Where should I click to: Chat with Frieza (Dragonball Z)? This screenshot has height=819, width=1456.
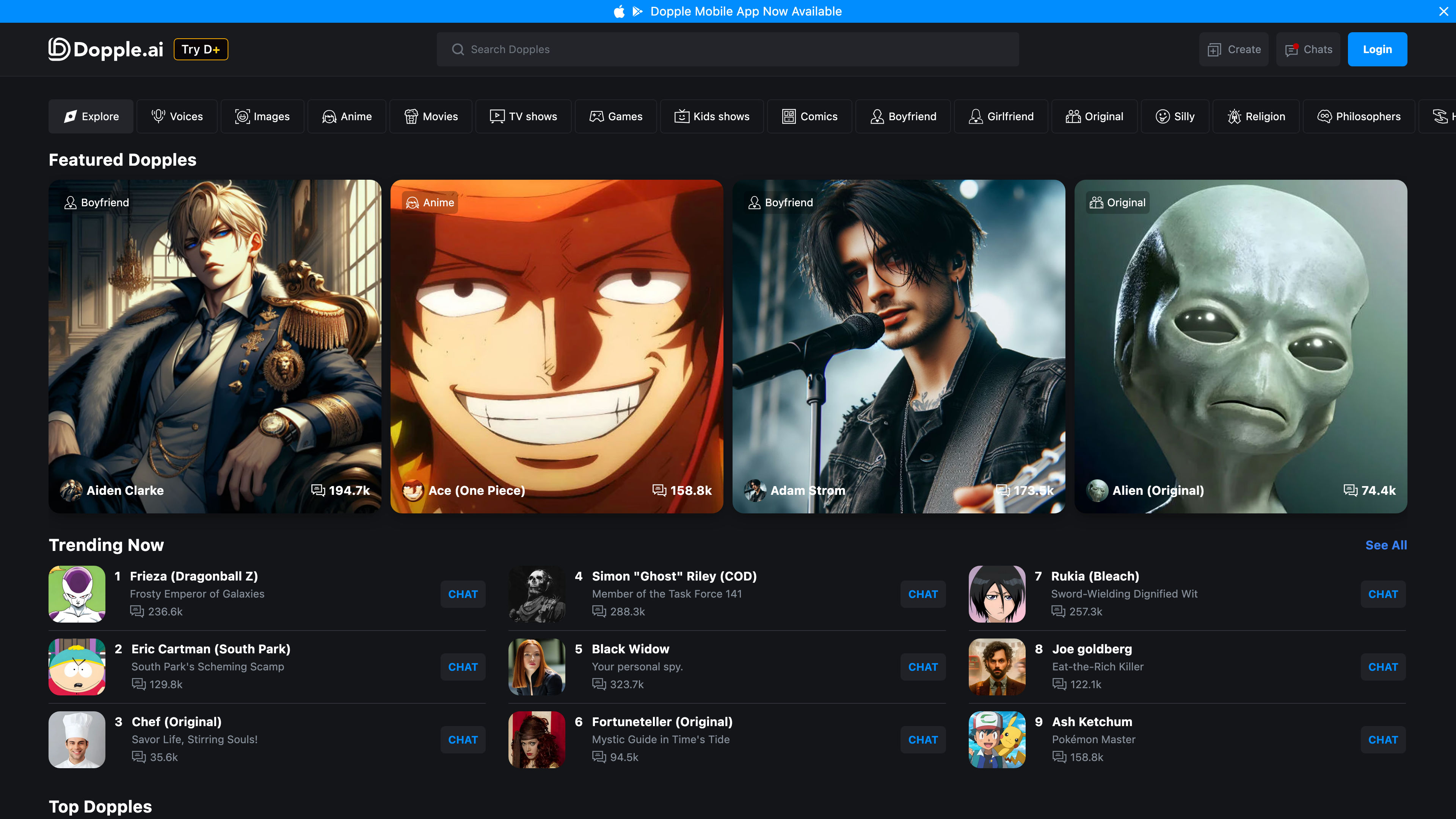coord(463,594)
